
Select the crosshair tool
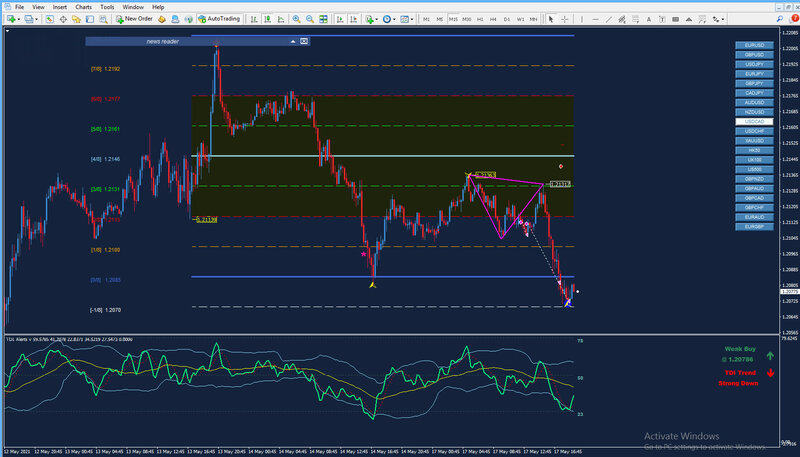(565, 19)
